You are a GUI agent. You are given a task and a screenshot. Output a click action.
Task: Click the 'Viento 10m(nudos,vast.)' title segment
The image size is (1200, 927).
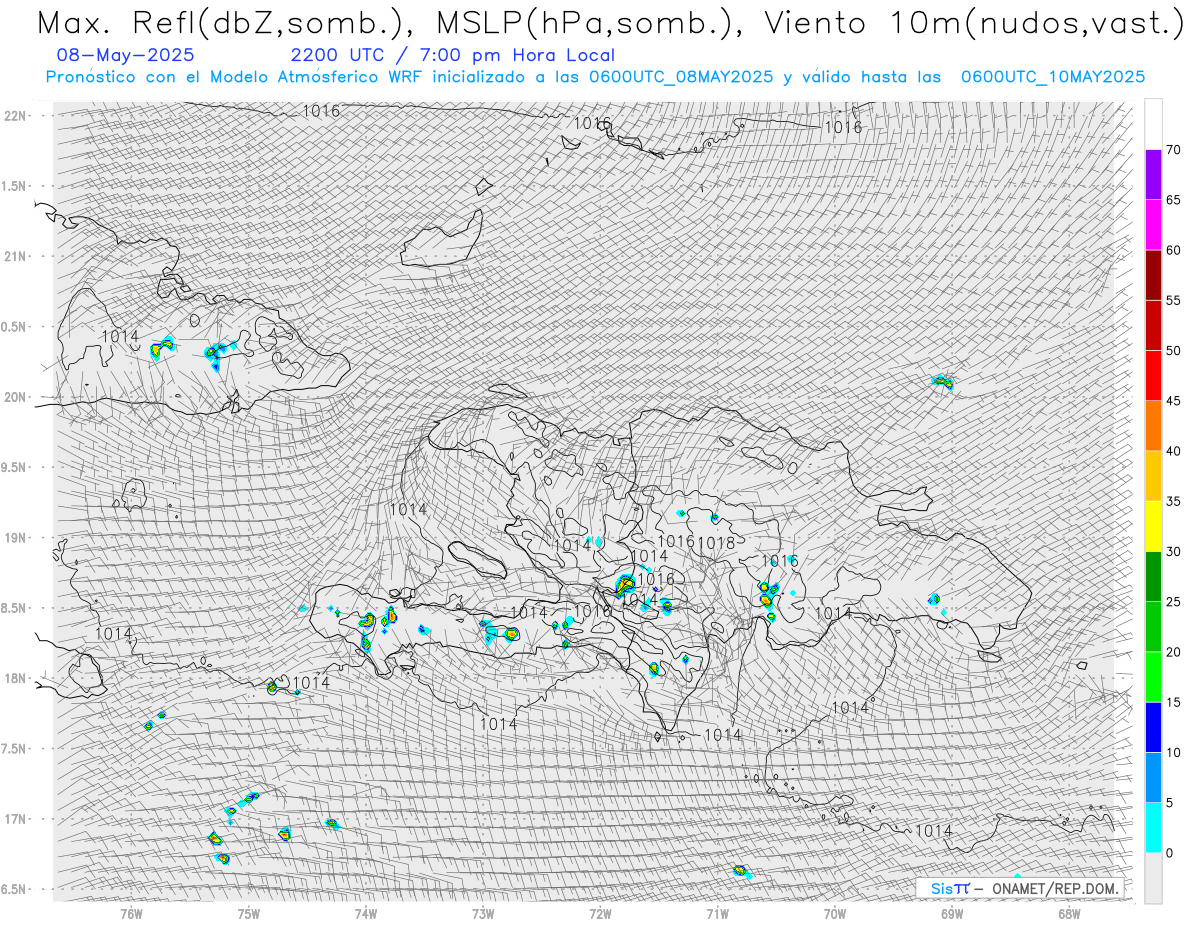pos(973,23)
